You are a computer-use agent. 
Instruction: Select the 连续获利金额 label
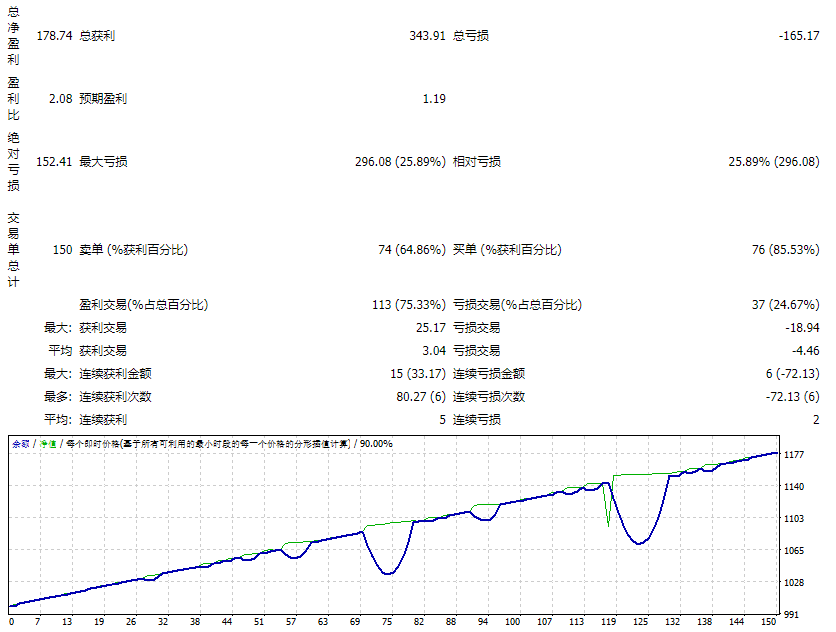click(x=115, y=373)
